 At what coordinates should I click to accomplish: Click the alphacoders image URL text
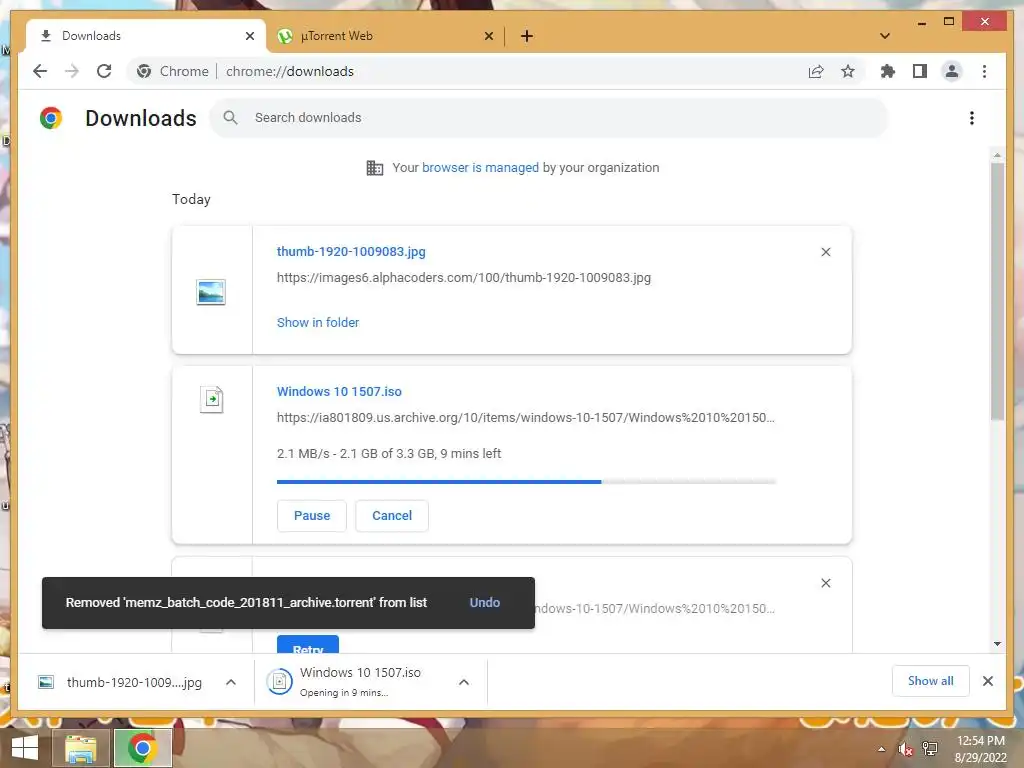pyautogui.click(x=464, y=278)
